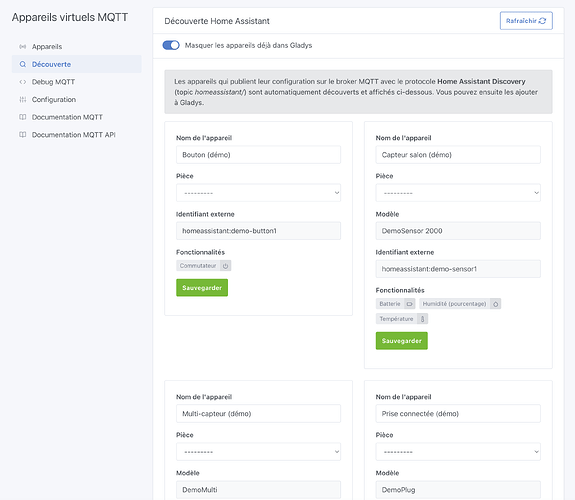Click the magnifier icon beside Découverte
This screenshot has width=575, height=500.
coord(23,64)
